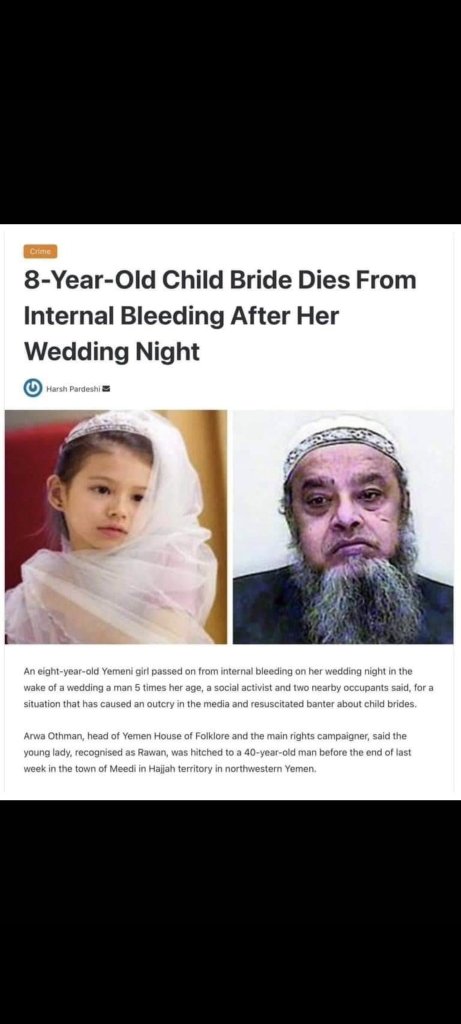Open the blue author avatar icon

pyautogui.click(x=33, y=388)
